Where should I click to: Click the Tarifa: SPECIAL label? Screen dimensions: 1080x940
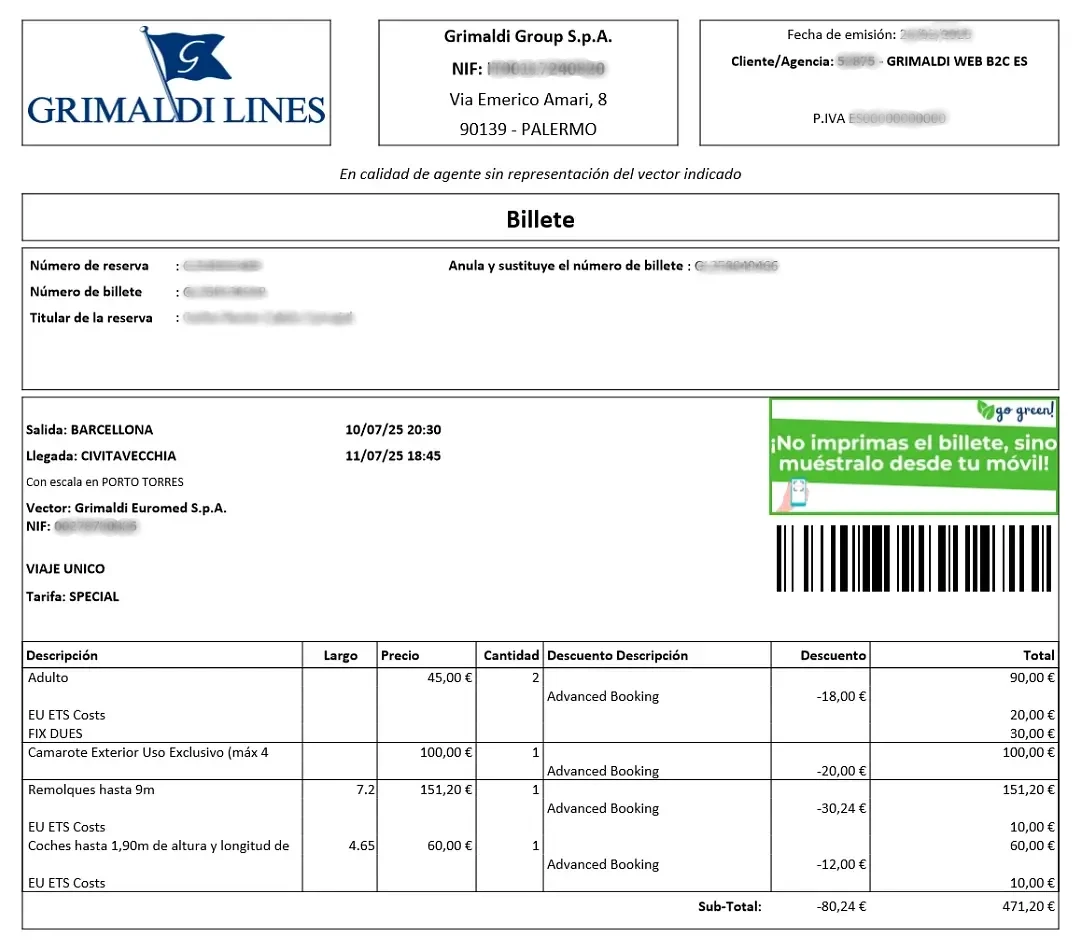[x=72, y=596]
